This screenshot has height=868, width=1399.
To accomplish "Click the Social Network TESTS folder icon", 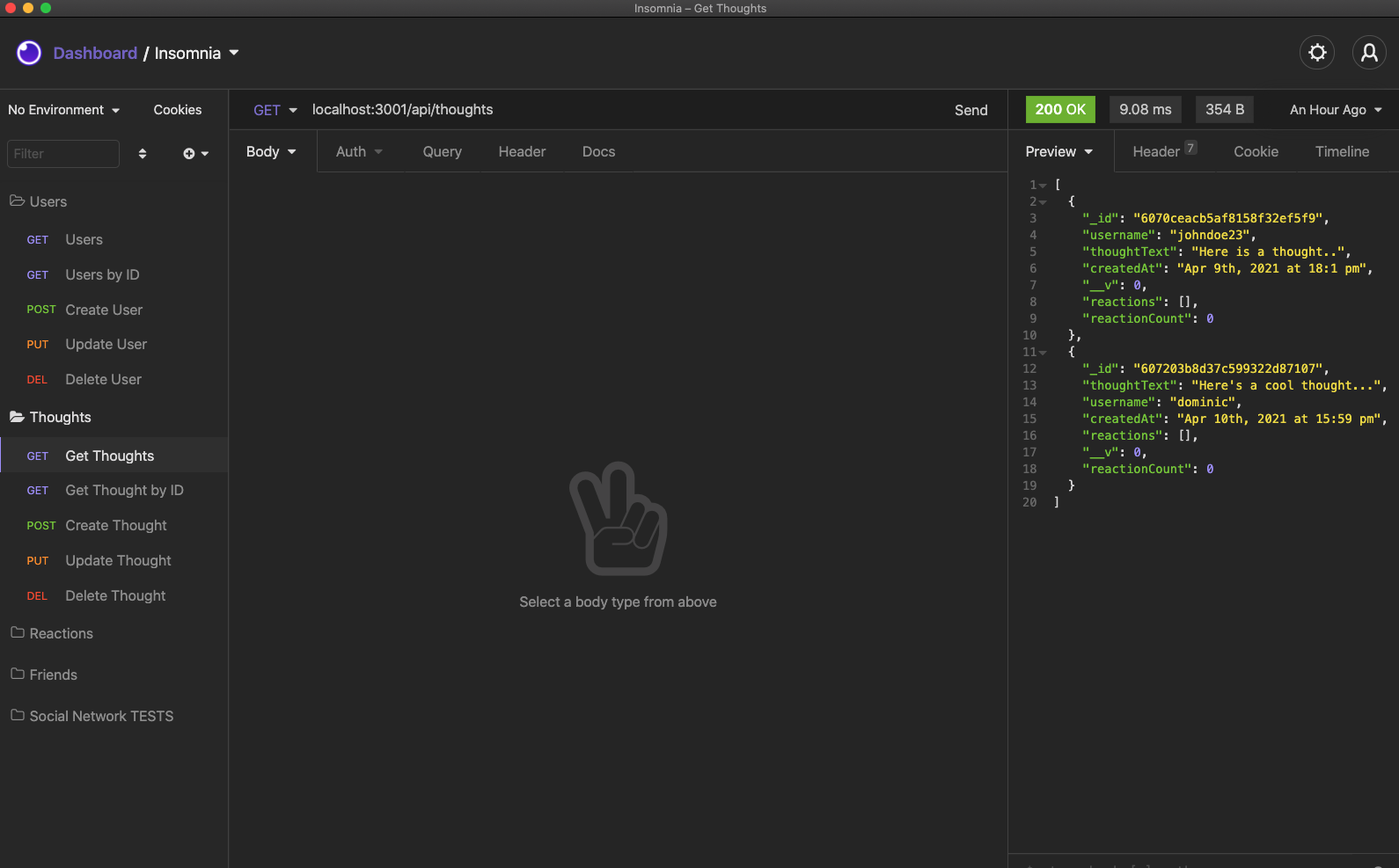I will 18,715.
